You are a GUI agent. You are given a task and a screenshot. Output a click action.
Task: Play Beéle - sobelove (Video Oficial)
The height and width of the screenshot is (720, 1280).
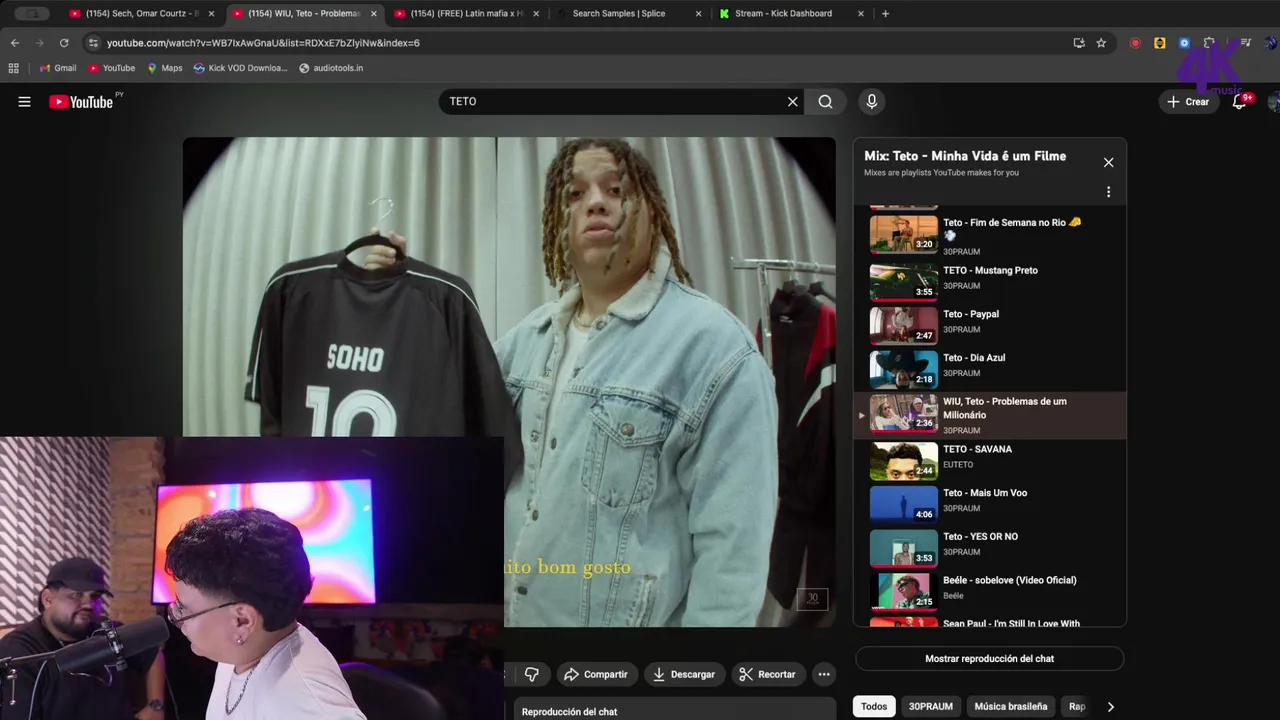pos(990,589)
